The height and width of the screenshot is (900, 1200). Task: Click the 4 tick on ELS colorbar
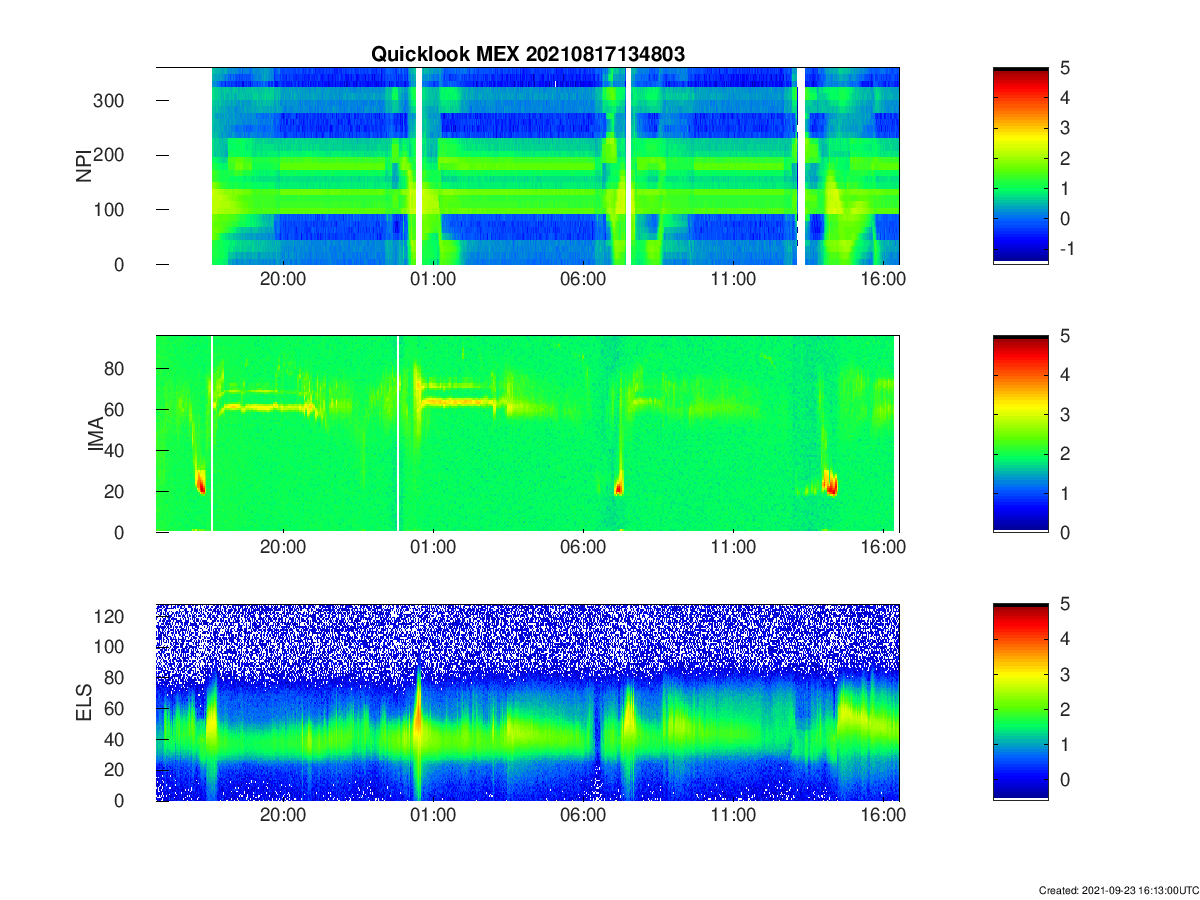point(1066,638)
